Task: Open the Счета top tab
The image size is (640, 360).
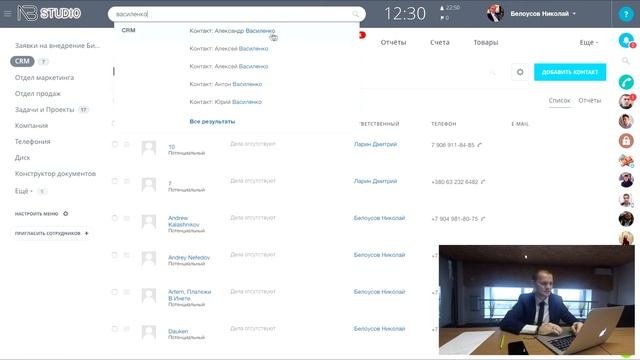Action: point(440,42)
